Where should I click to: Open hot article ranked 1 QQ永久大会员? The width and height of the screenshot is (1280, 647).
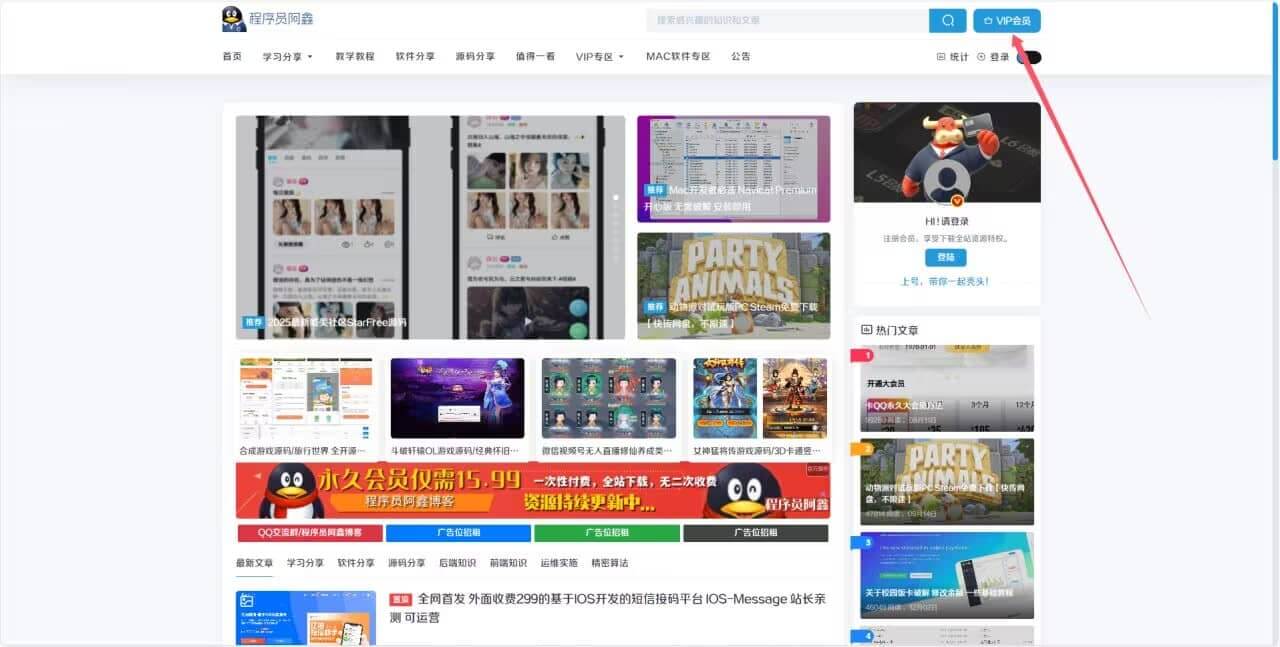[x=947, y=388]
